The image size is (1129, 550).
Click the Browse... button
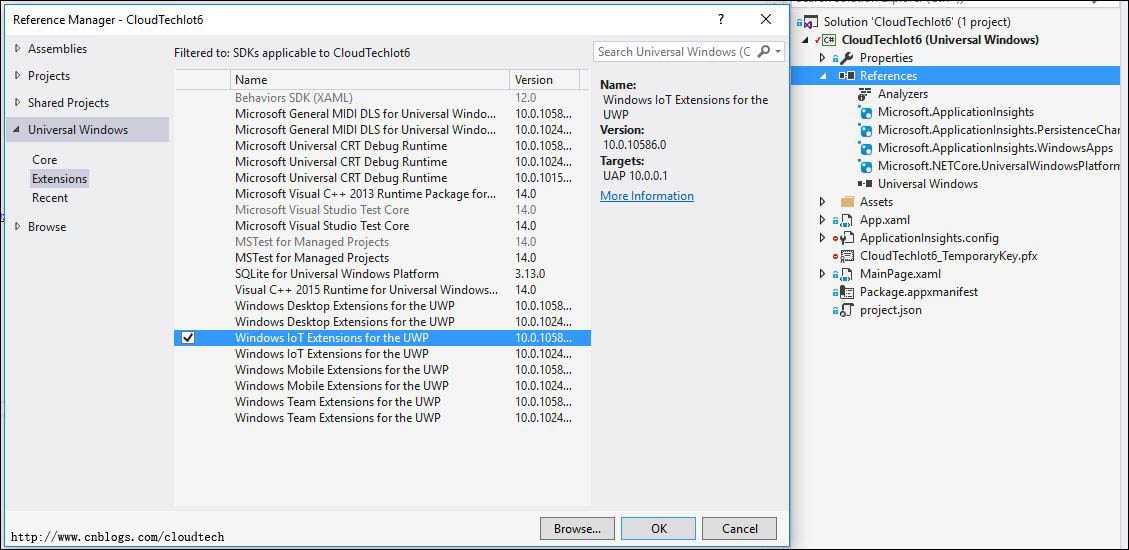[x=577, y=528]
